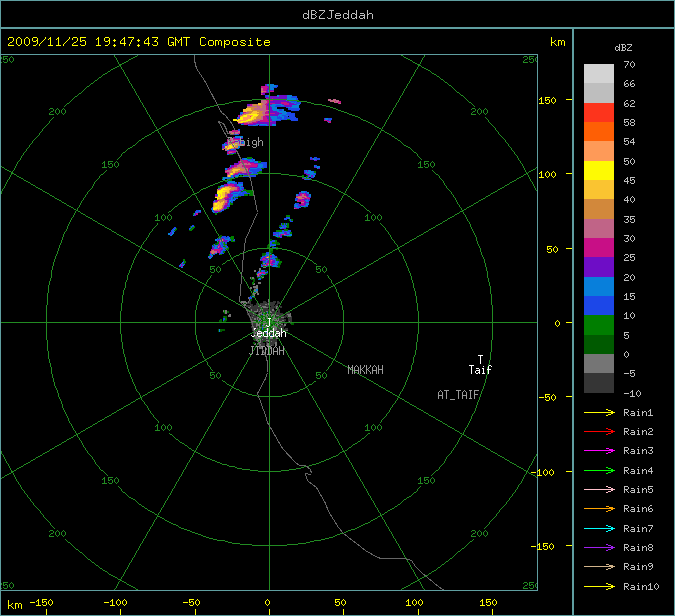Image resolution: width=675 pixels, height=616 pixels.
Task: Click the red 58-62 dBZ color swatch
Action: tap(599, 112)
